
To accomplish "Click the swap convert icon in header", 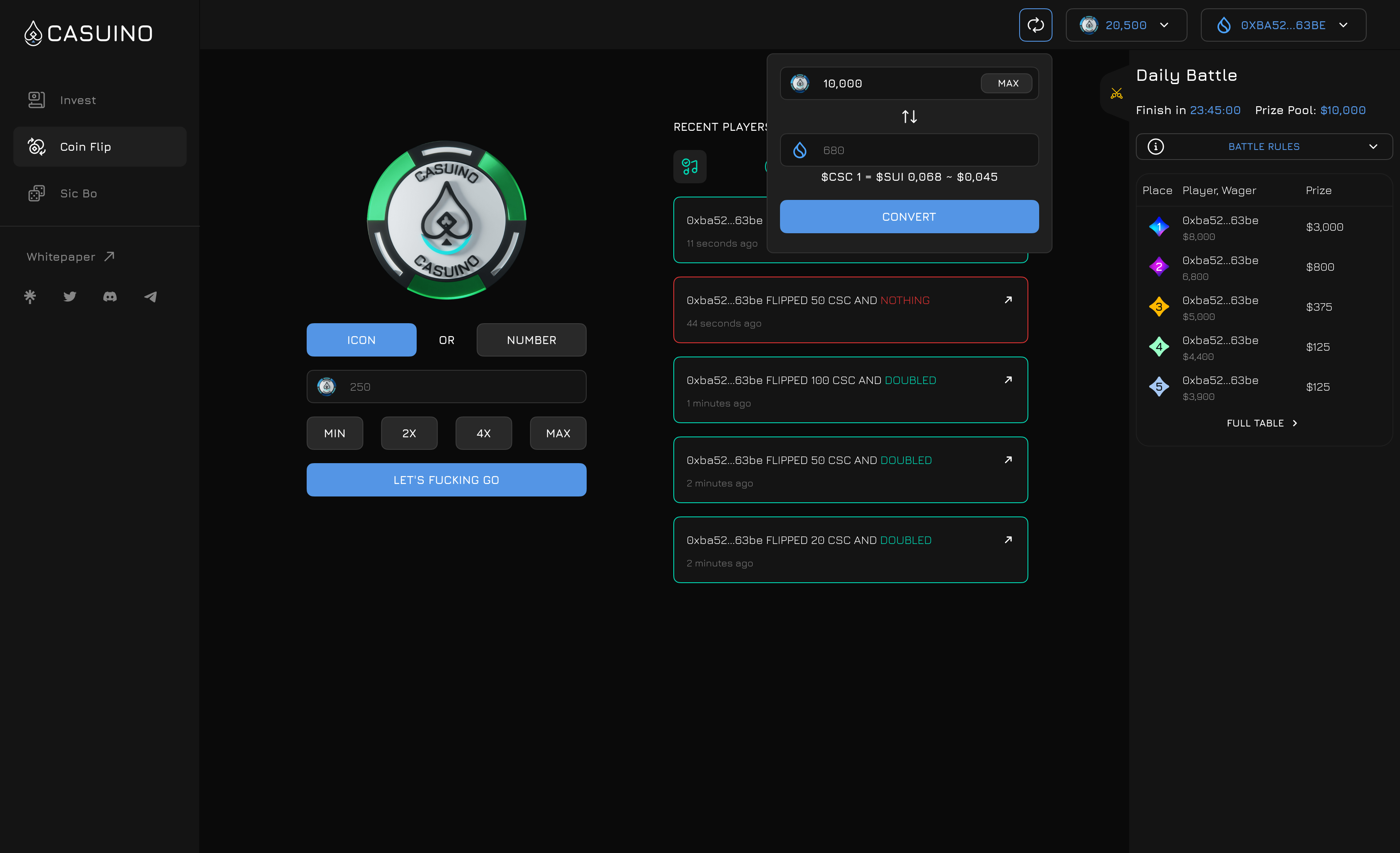I will point(1035,25).
